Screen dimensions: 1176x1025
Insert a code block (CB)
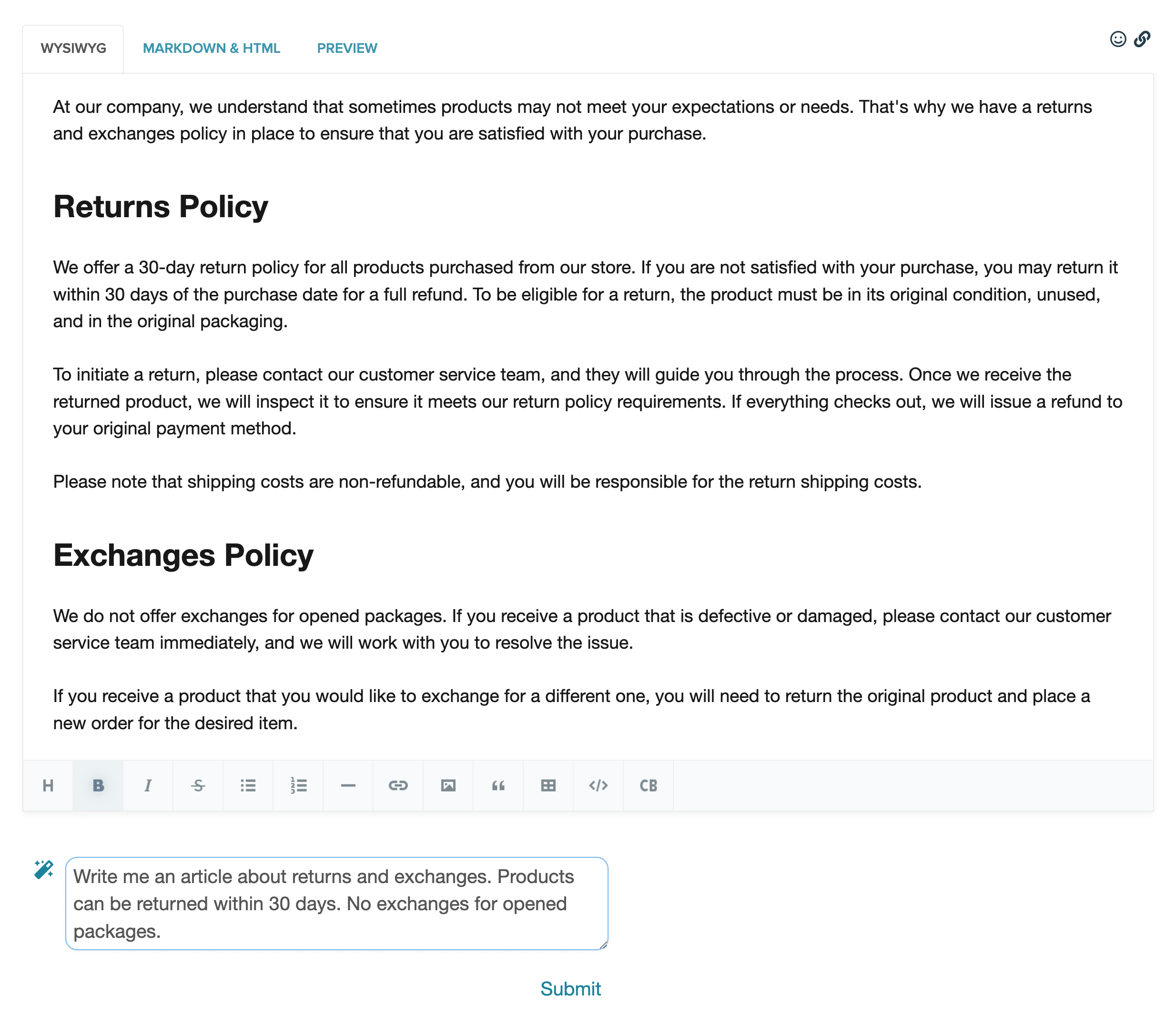[649, 785]
